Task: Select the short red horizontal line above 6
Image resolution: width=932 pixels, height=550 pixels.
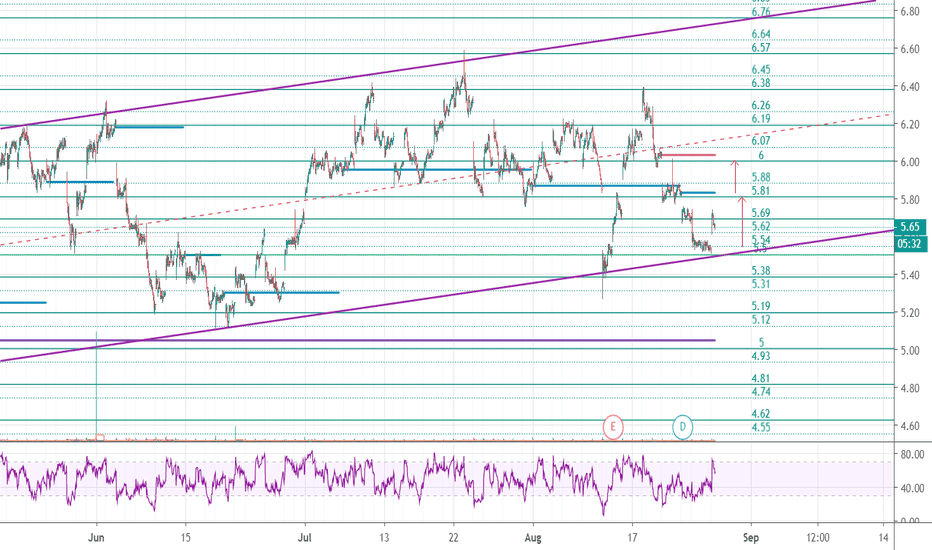Action: [x=688, y=155]
